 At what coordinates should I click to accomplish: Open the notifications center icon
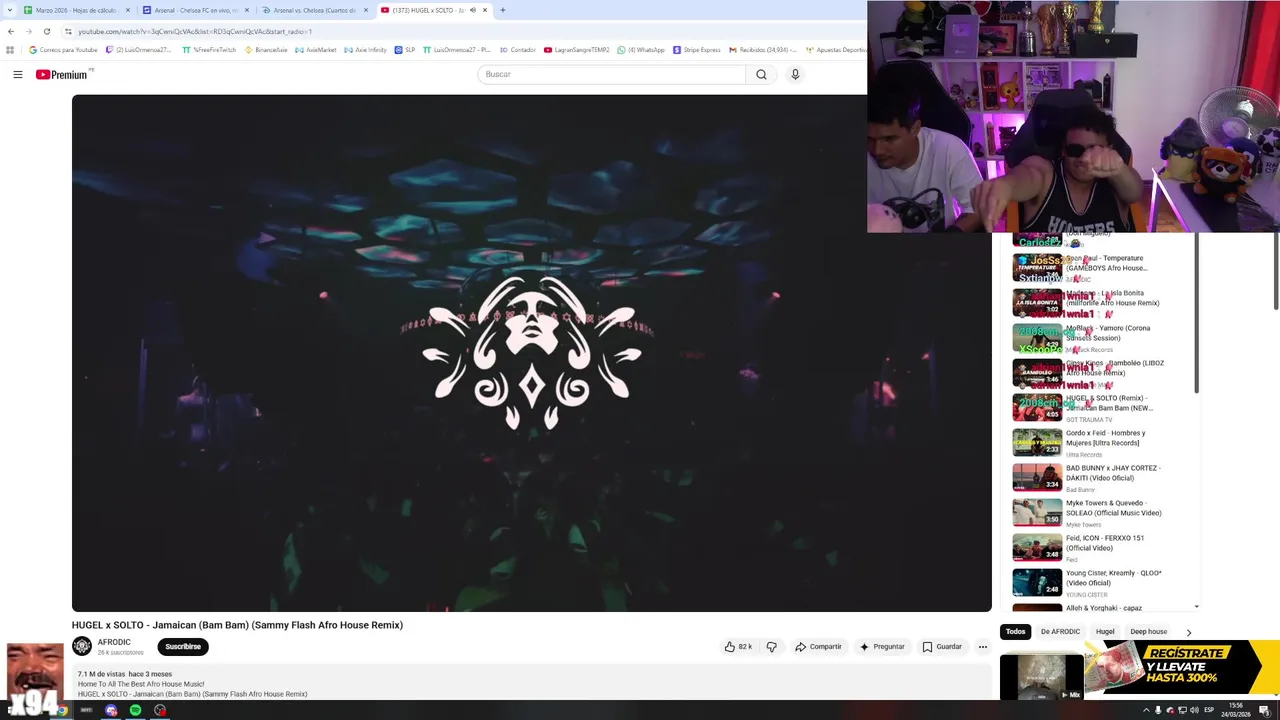pos(1265,710)
